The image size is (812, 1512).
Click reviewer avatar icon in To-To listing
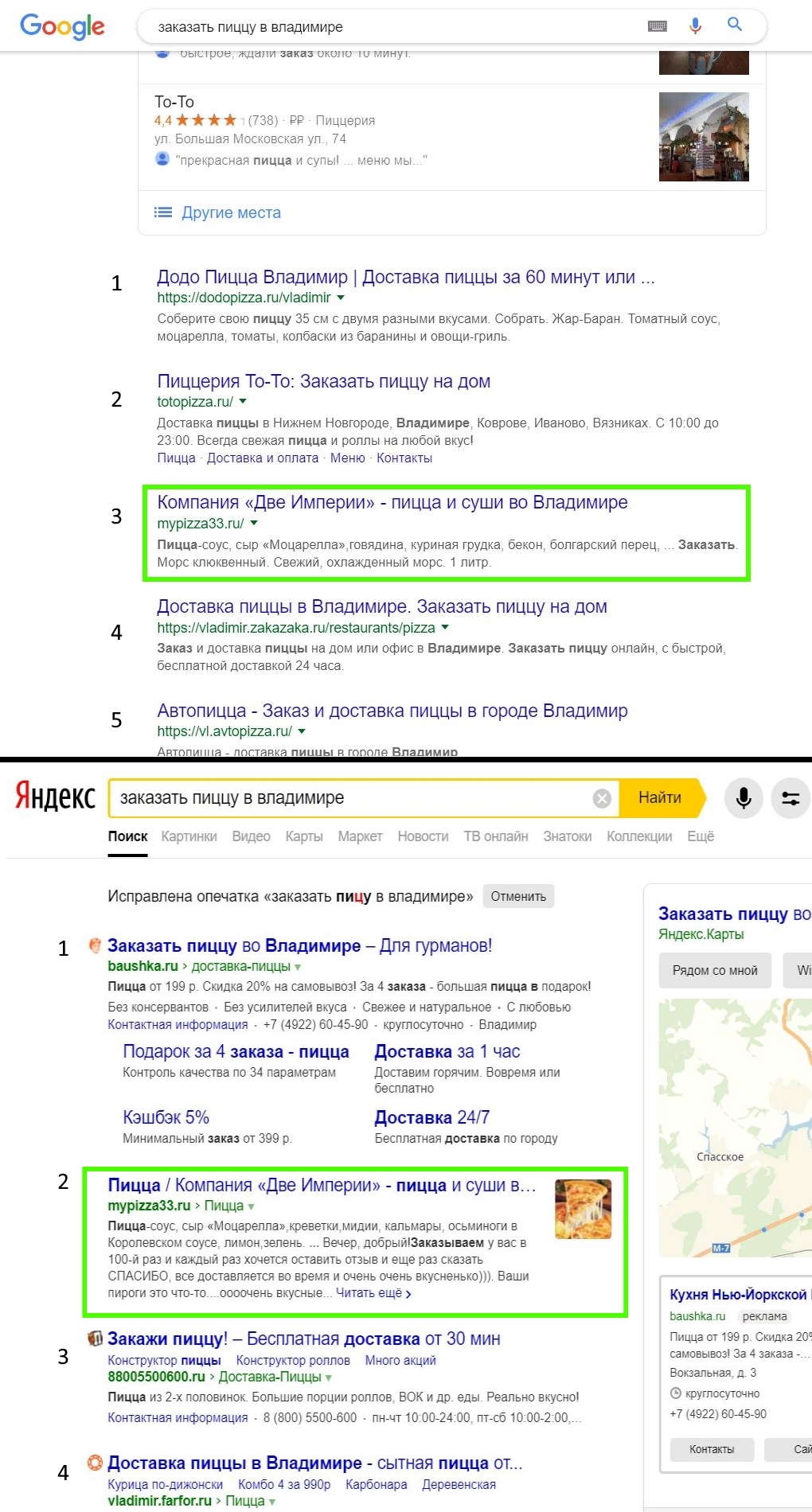click(162, 159)
